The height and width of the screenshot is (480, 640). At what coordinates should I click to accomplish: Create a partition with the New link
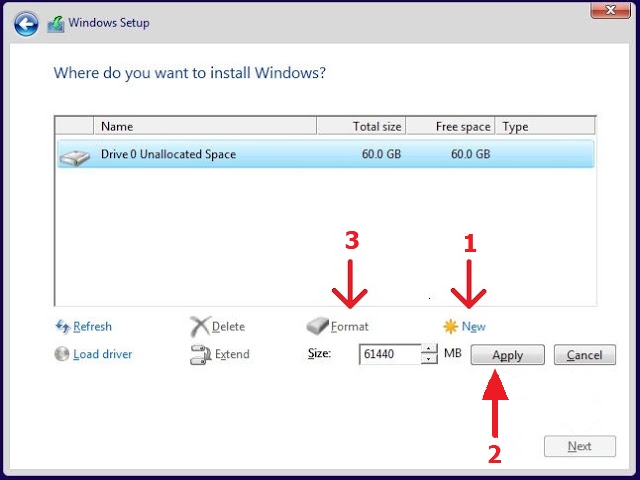coord(473,327)
